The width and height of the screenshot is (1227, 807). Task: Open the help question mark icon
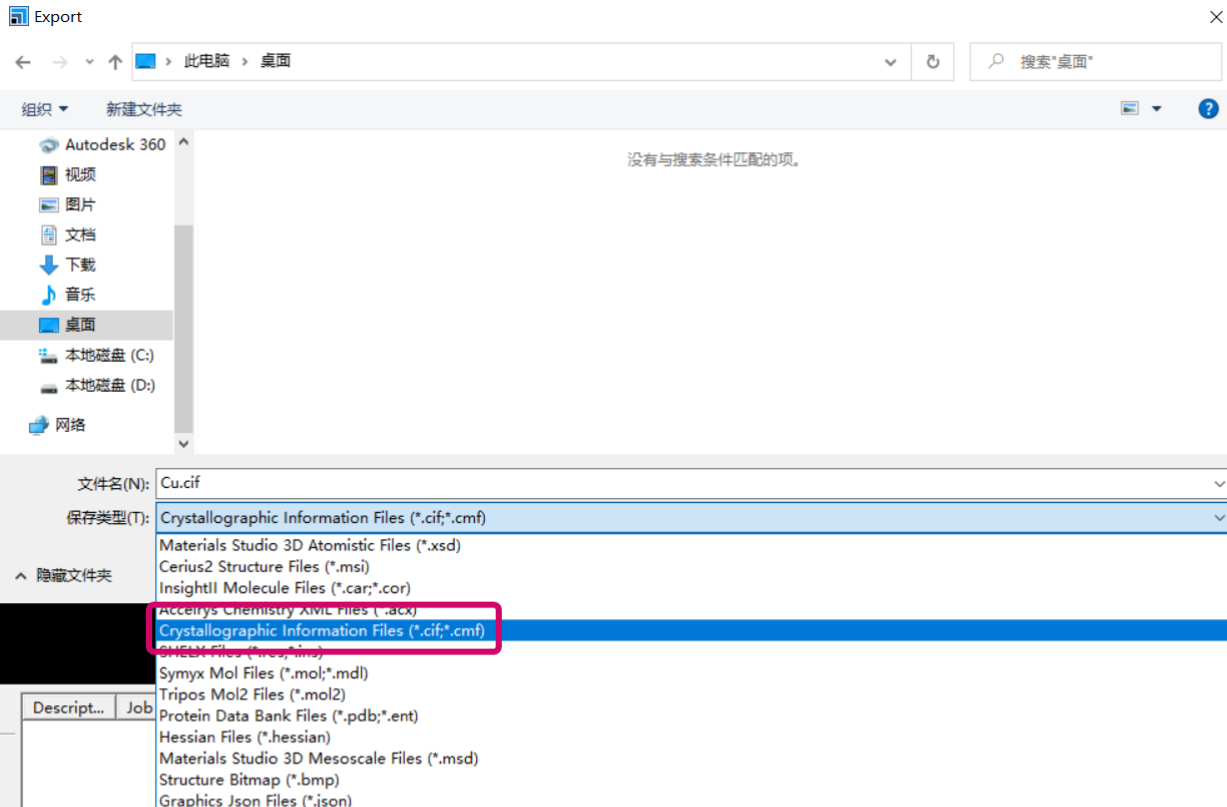1208,109
